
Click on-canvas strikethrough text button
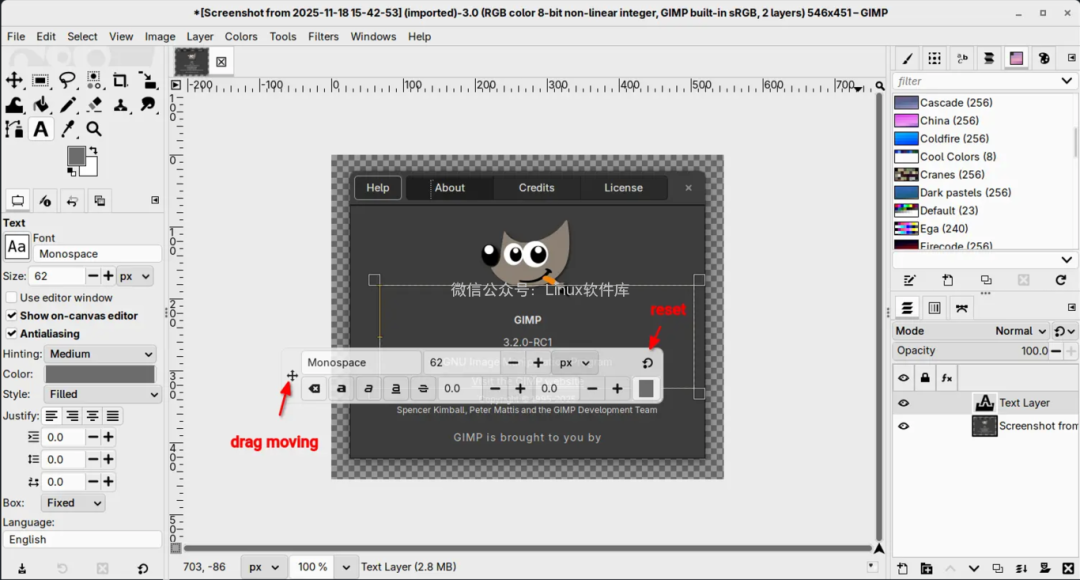pos(423,389)
